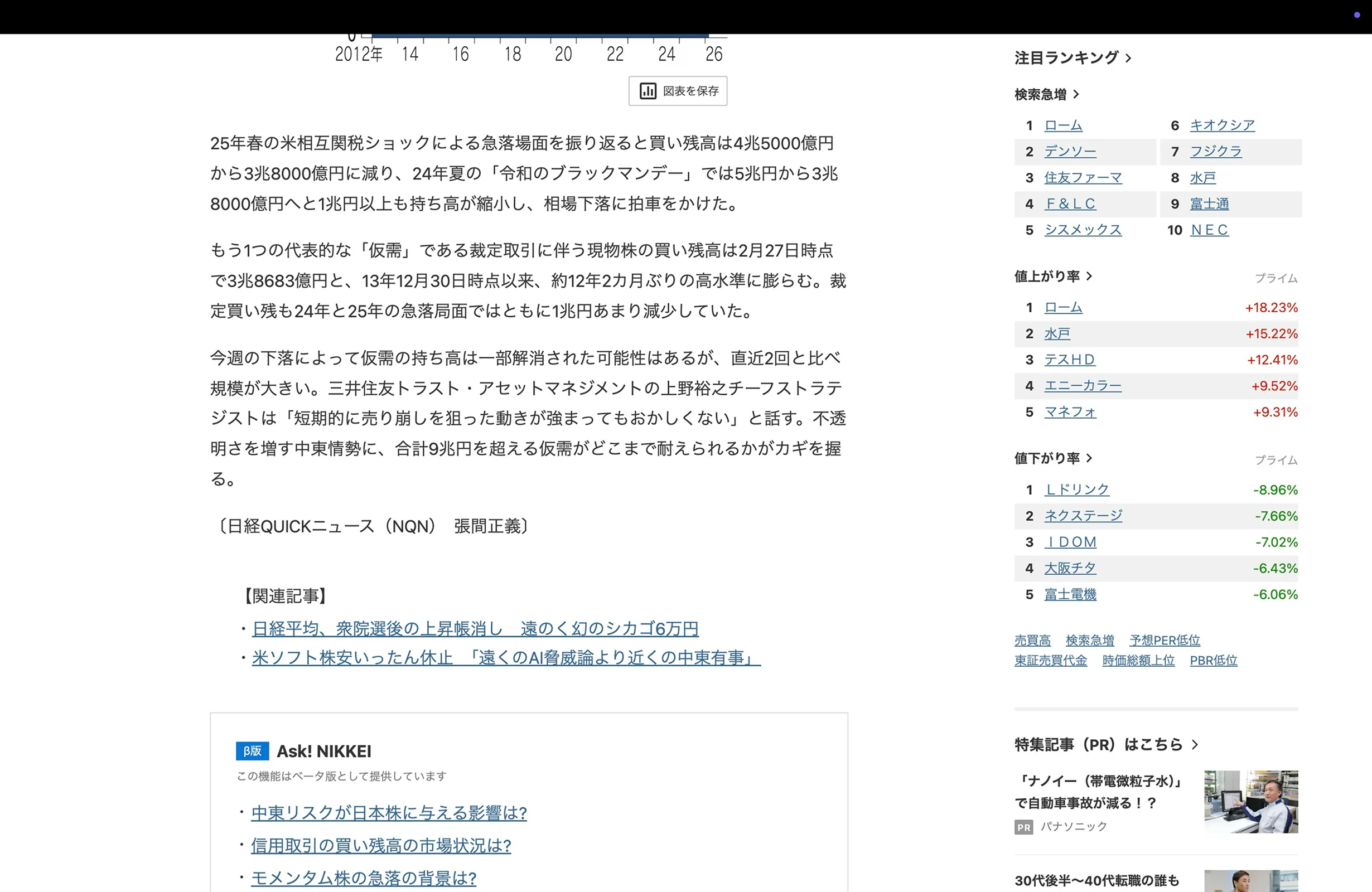
Task: Click the 【関連記事】 heading text
Action: click(286, 596)
